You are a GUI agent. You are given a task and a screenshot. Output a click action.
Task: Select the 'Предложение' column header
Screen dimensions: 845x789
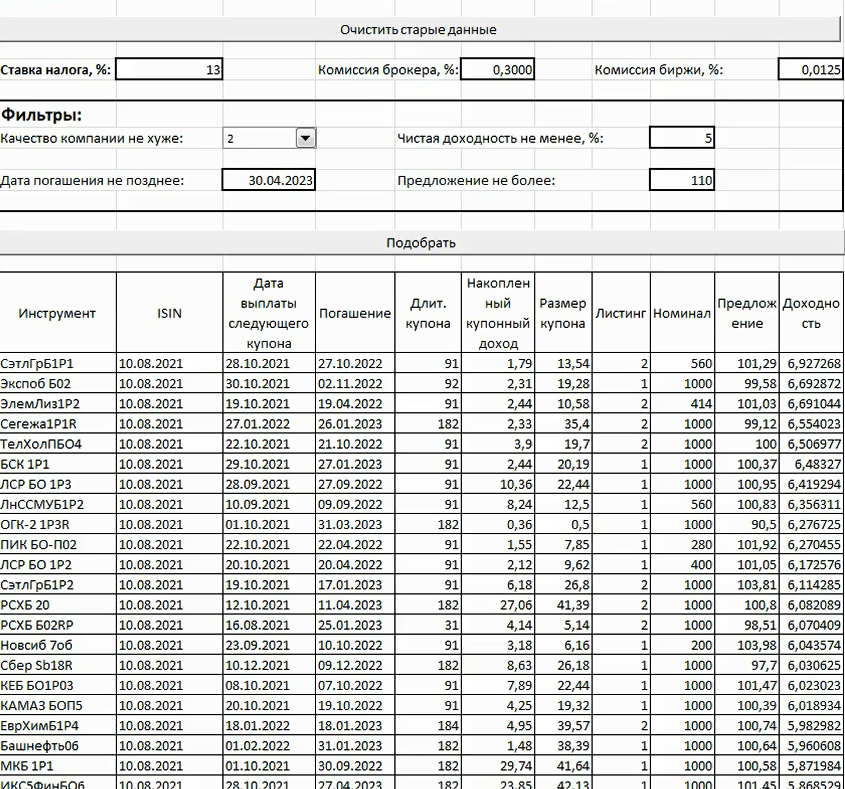(747, 313)
